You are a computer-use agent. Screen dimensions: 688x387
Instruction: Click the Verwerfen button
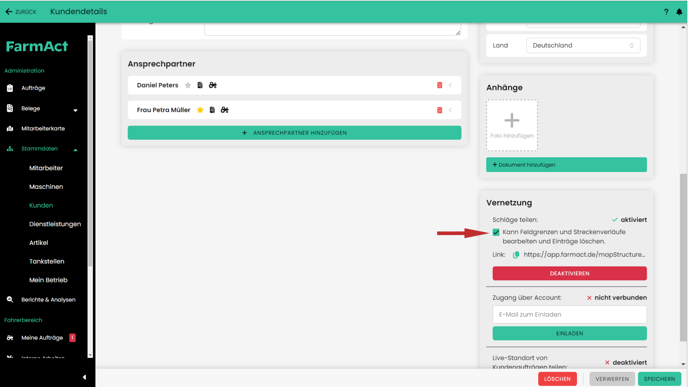pos(612,379)
